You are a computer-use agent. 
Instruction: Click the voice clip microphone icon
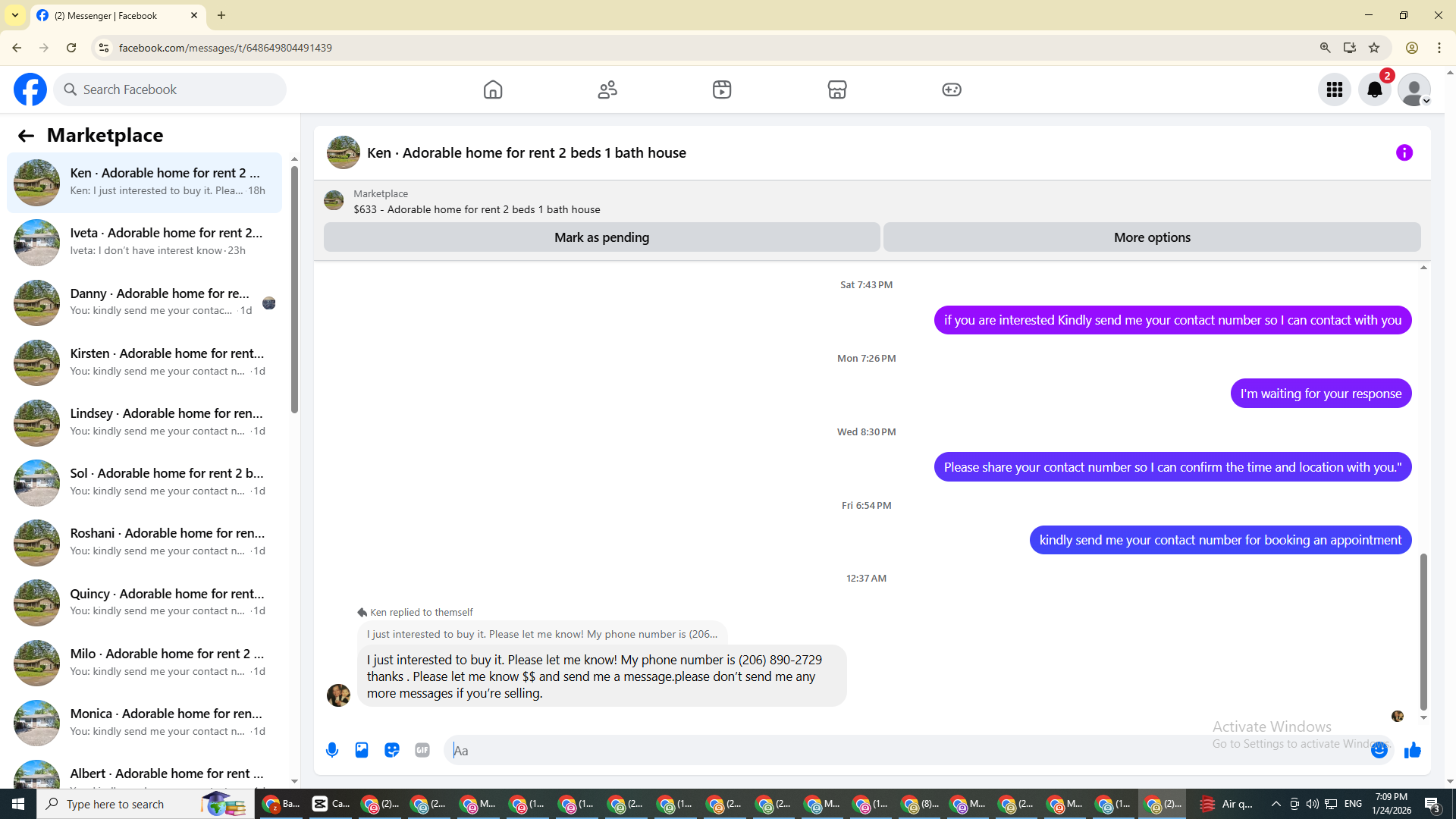pyautogui.click(x=332, y=750)
